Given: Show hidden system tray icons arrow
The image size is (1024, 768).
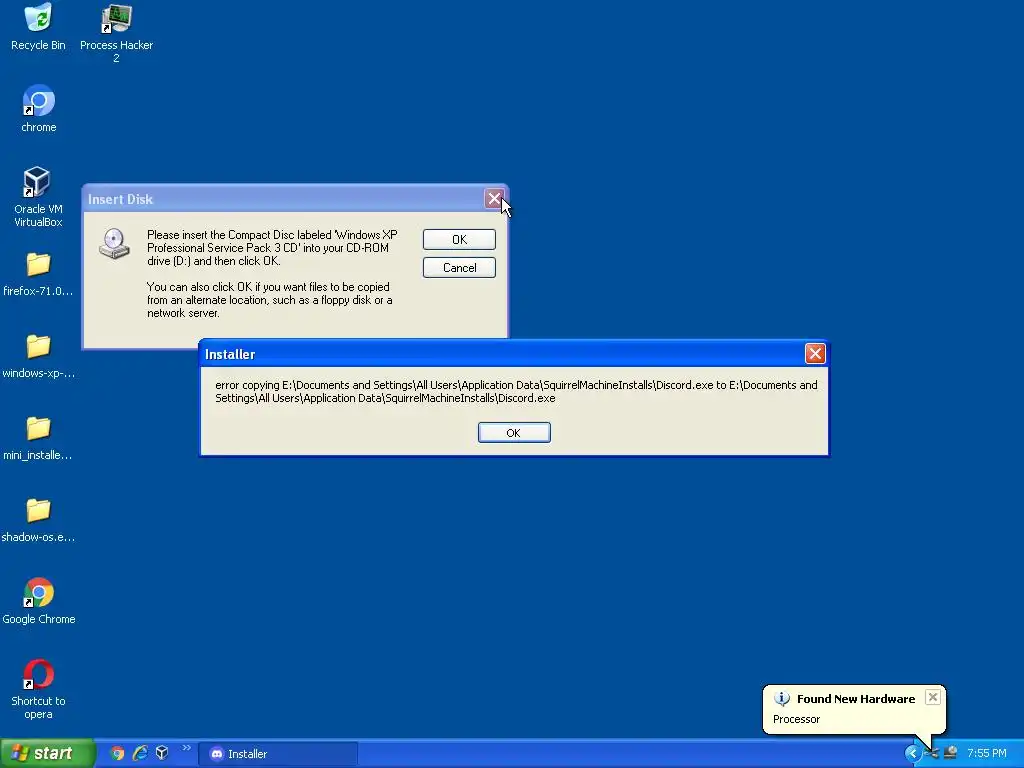Looking at the screenshot, I should 912,753.
